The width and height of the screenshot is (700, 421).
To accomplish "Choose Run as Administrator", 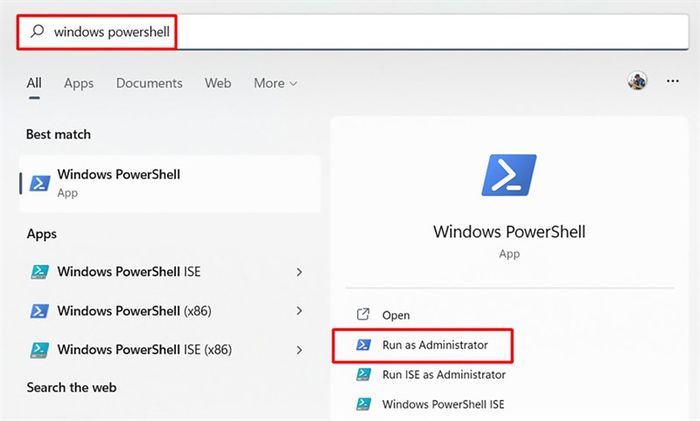I will click(x=422, y=345).
